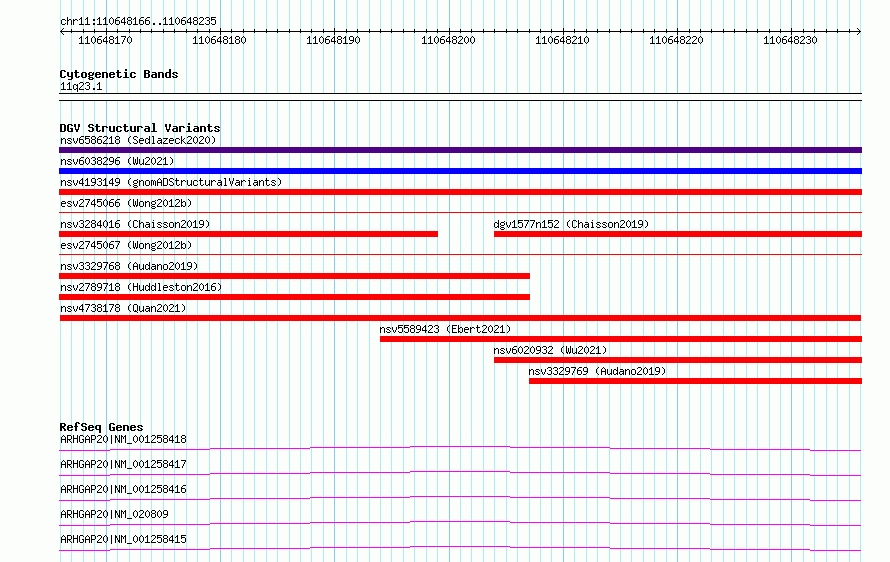Click the 11q23.1 band label

click(81, 86)
